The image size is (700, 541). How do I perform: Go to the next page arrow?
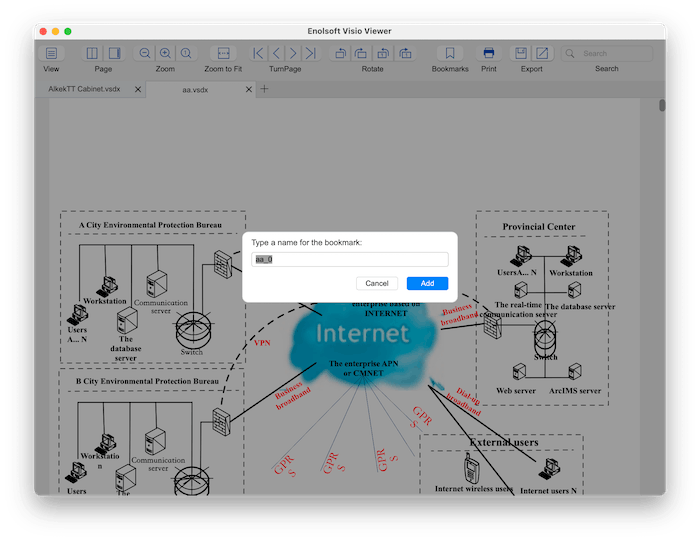pyautogui.click(x=293, y=53)
